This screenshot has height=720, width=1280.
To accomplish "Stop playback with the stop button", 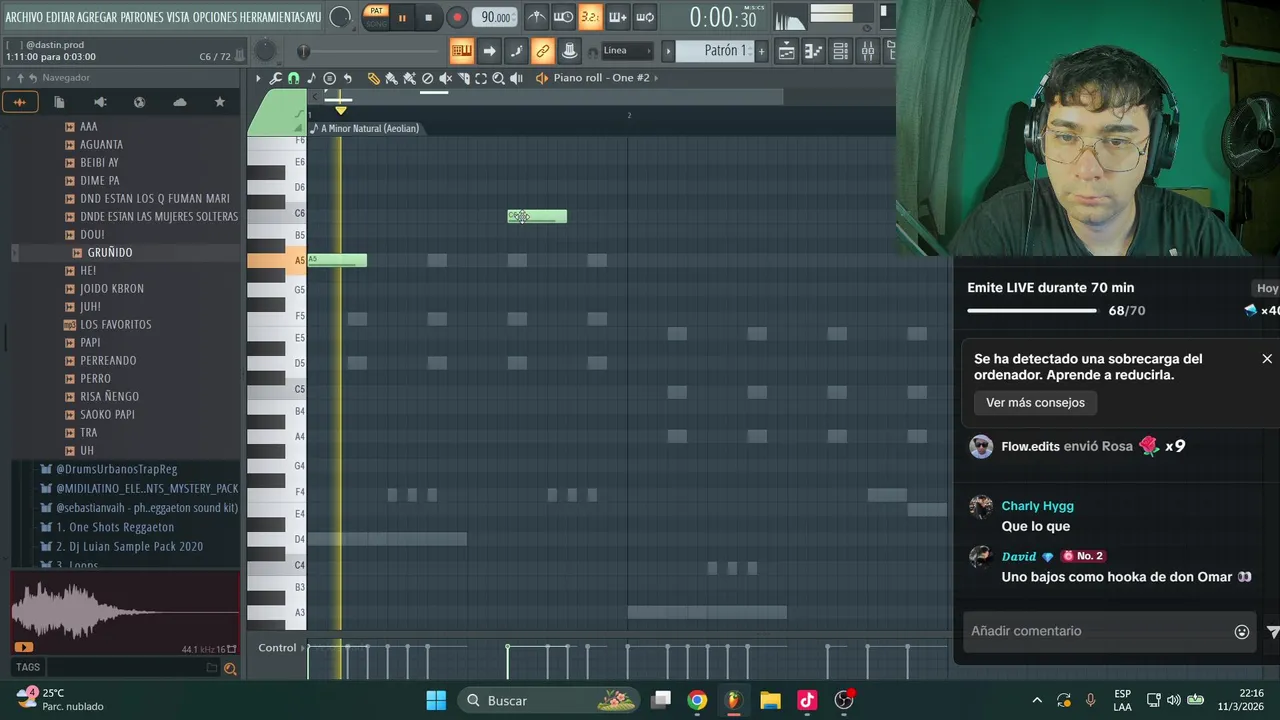I will (x=428, y=17).
